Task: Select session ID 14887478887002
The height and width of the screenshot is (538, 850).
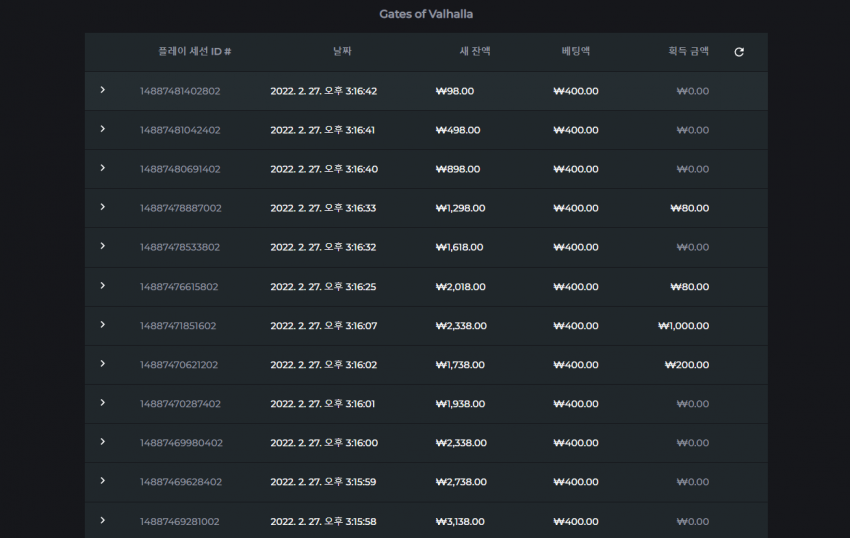Action: click(181, 208)
